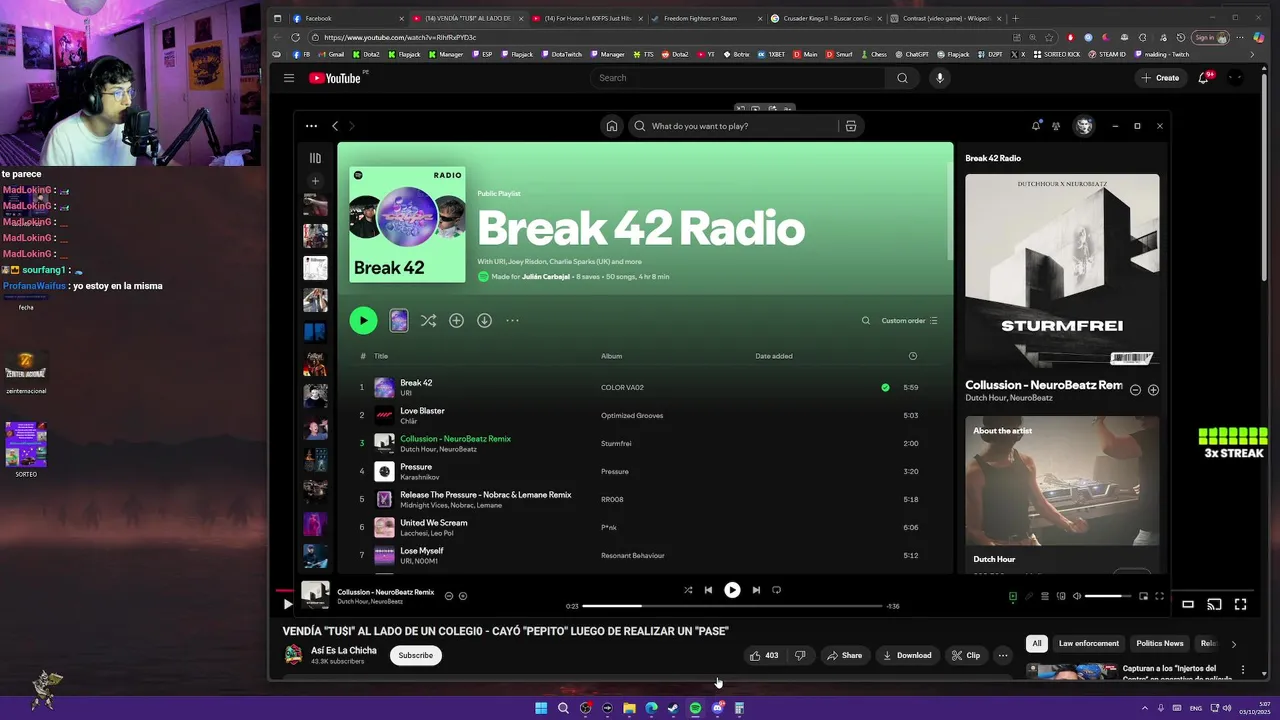Seek on the Spotify song progress bar
This screenshot has height=720, width=1280.
pyautogui.click(x=732, y=606)
